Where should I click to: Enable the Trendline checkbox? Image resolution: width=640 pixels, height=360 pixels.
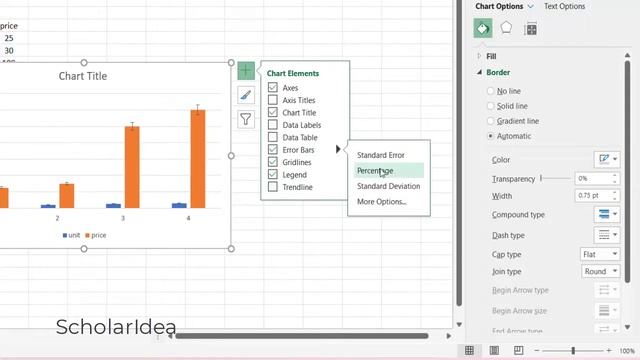click(x=273, y=187)
